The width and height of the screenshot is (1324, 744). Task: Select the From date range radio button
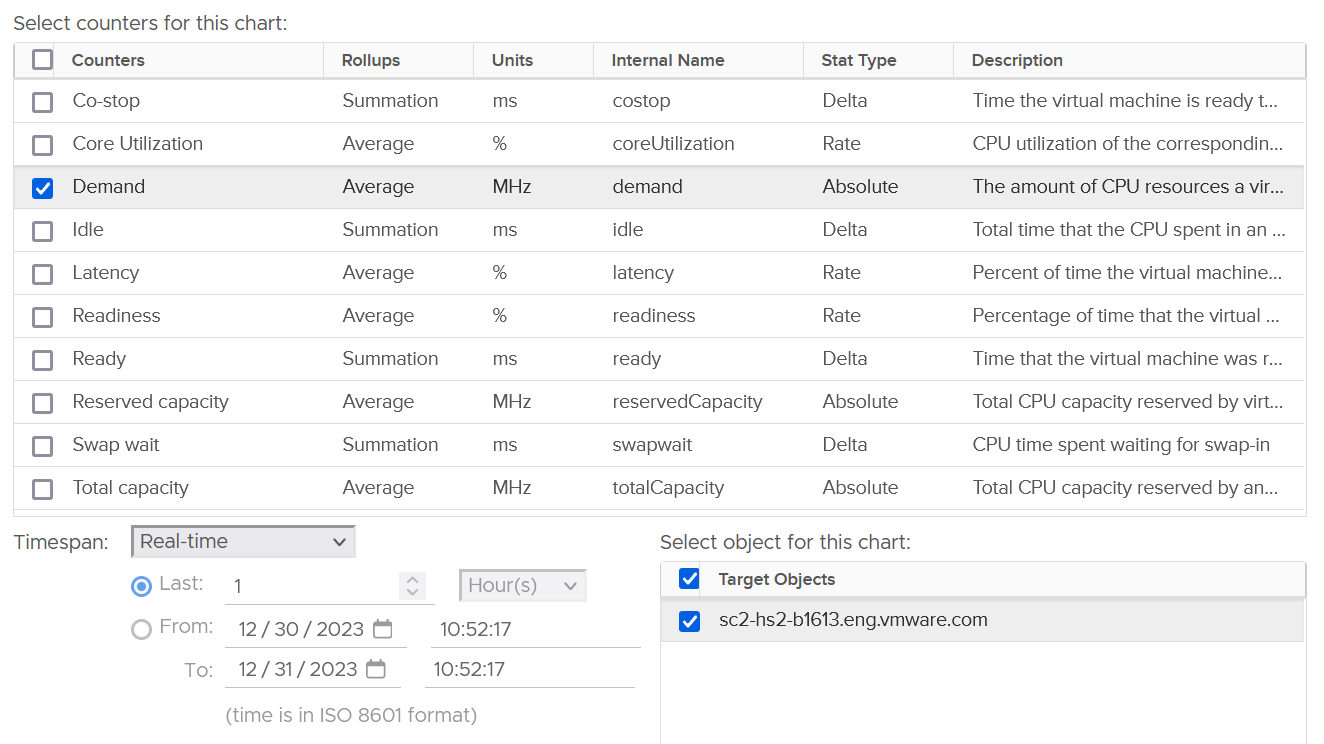[x=141, y=629]
